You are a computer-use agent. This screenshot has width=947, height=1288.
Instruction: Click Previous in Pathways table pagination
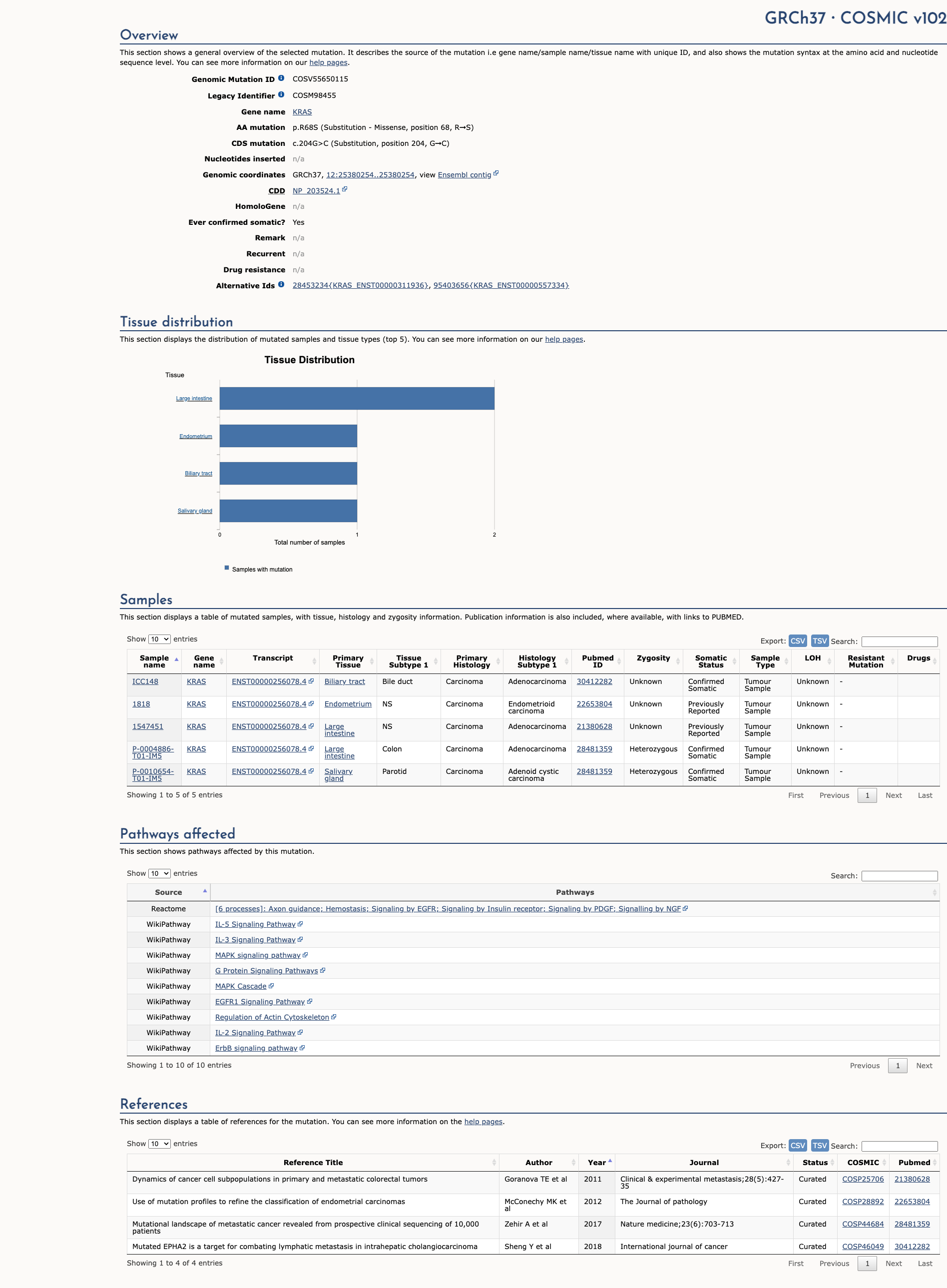[865, 1066]
